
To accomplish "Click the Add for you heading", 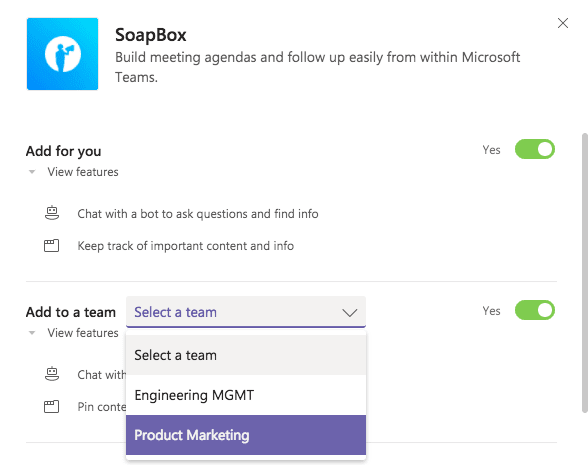I will pyautogui.click(x=63, y=151).
